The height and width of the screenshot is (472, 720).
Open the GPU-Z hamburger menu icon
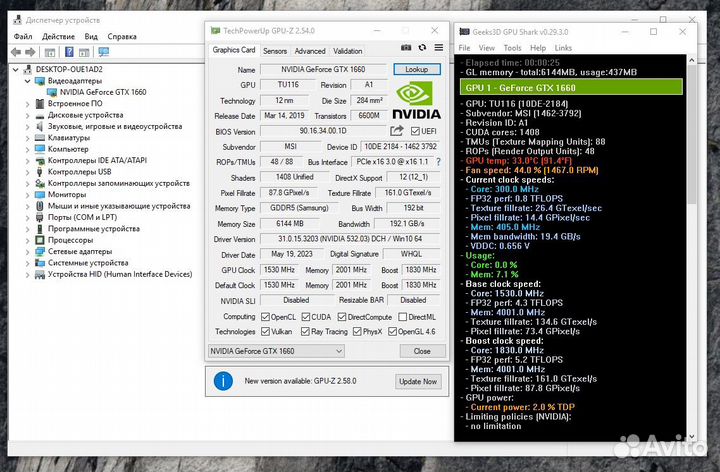439,48
